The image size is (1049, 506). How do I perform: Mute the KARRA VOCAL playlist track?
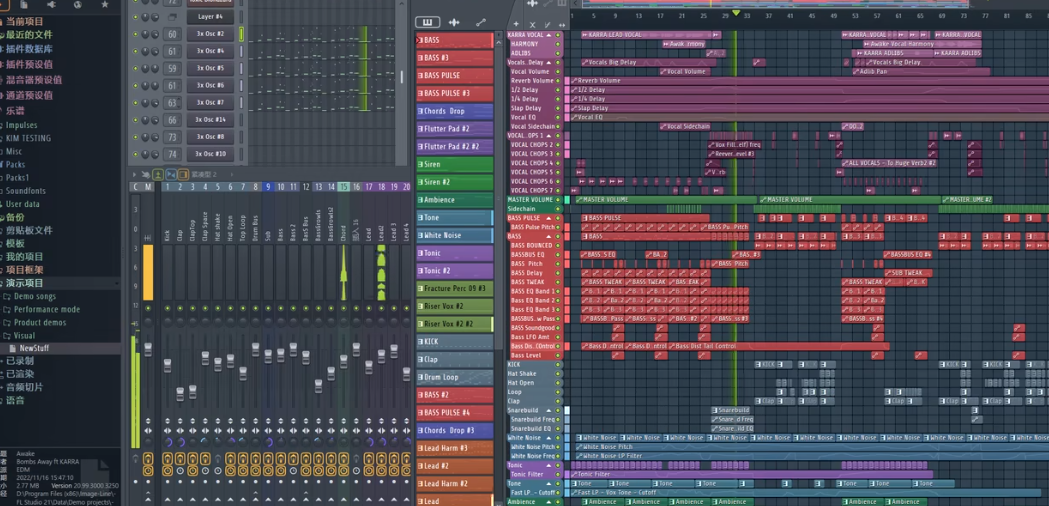click(558, 35)
